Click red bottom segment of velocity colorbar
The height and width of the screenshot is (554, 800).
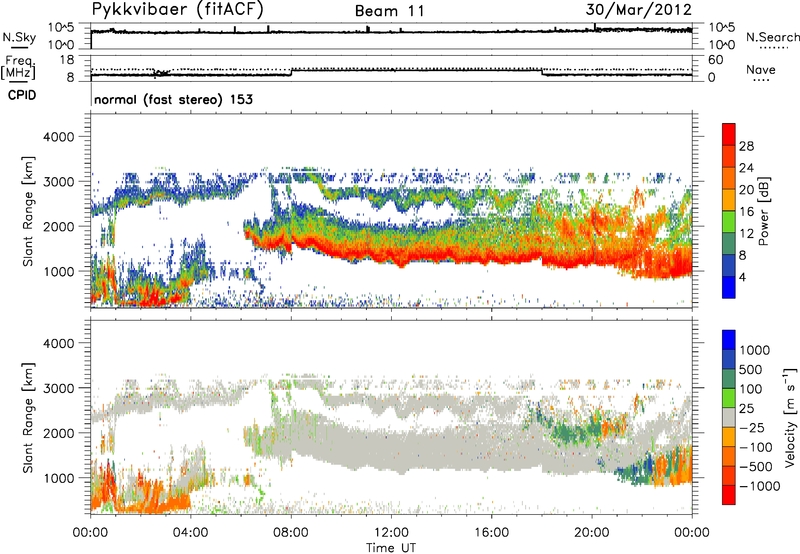[x=729, y=495]
